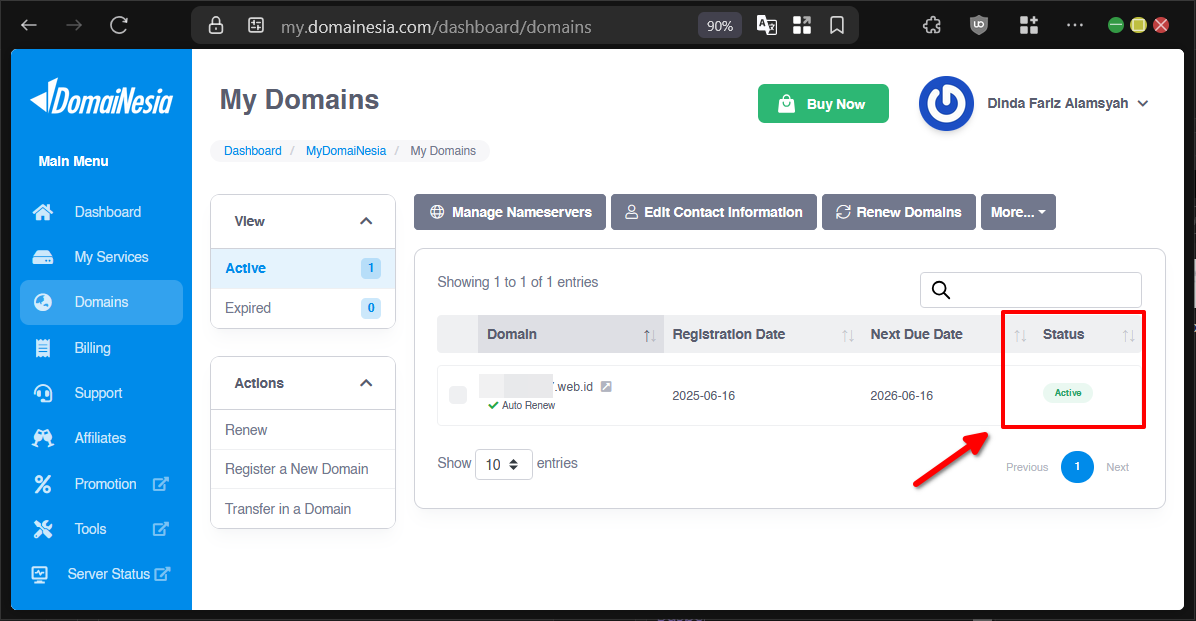Viewport: 1196px width, 621px height.
Task: Click the uBlock shield icon
Action: (979, 26)
